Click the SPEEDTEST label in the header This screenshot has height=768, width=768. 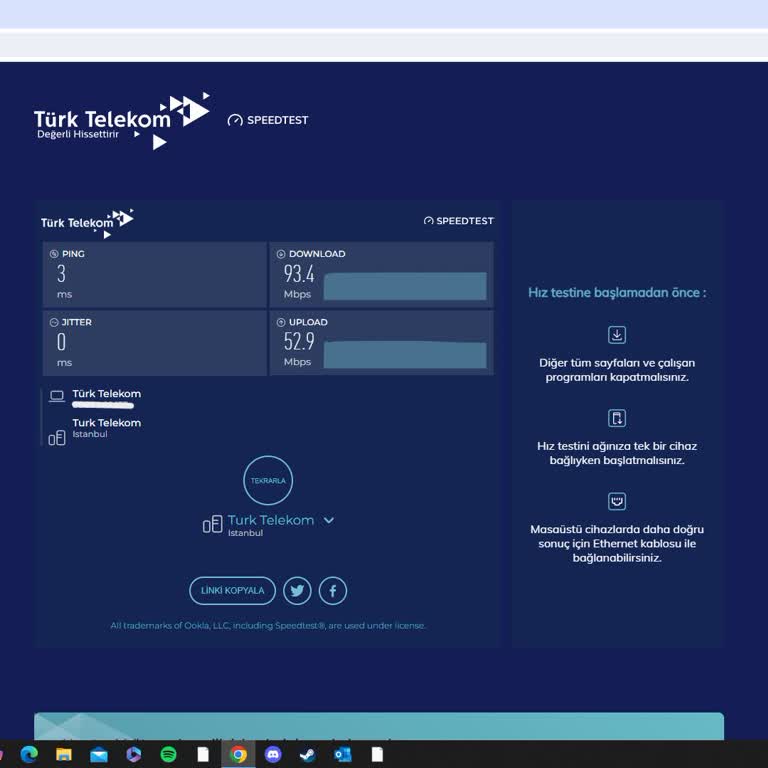tap(268, 120)
